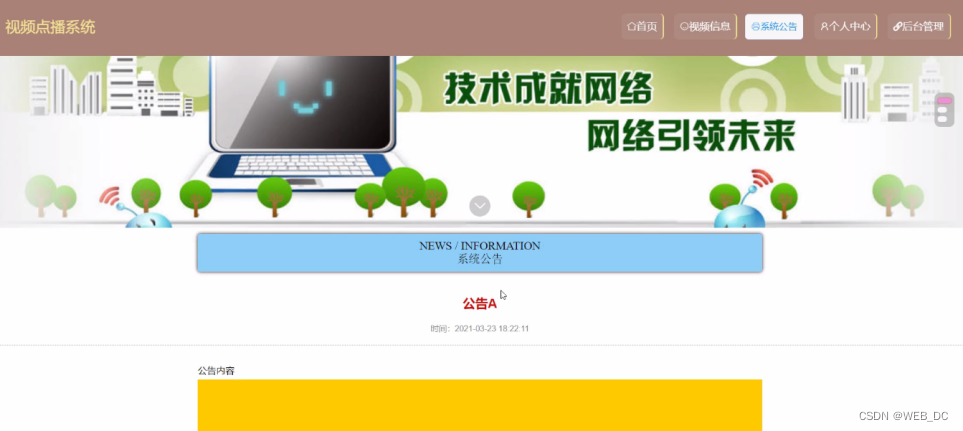
Task: Click the yellow announcement content block
Action: point(480,405)
